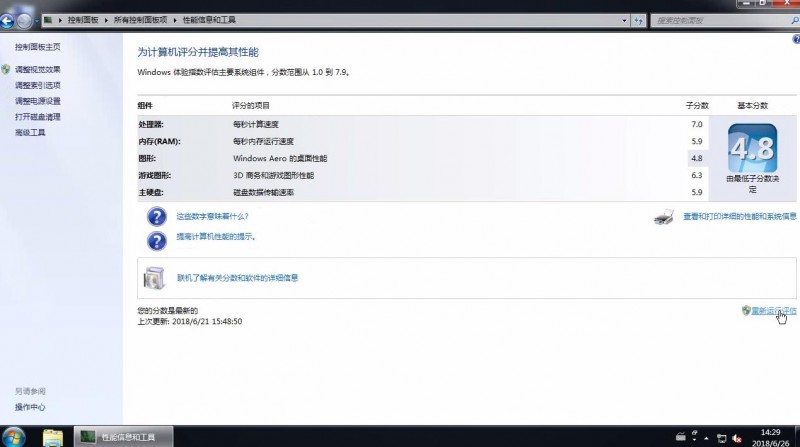Click the 4.8 base score badge

(753, 148)
